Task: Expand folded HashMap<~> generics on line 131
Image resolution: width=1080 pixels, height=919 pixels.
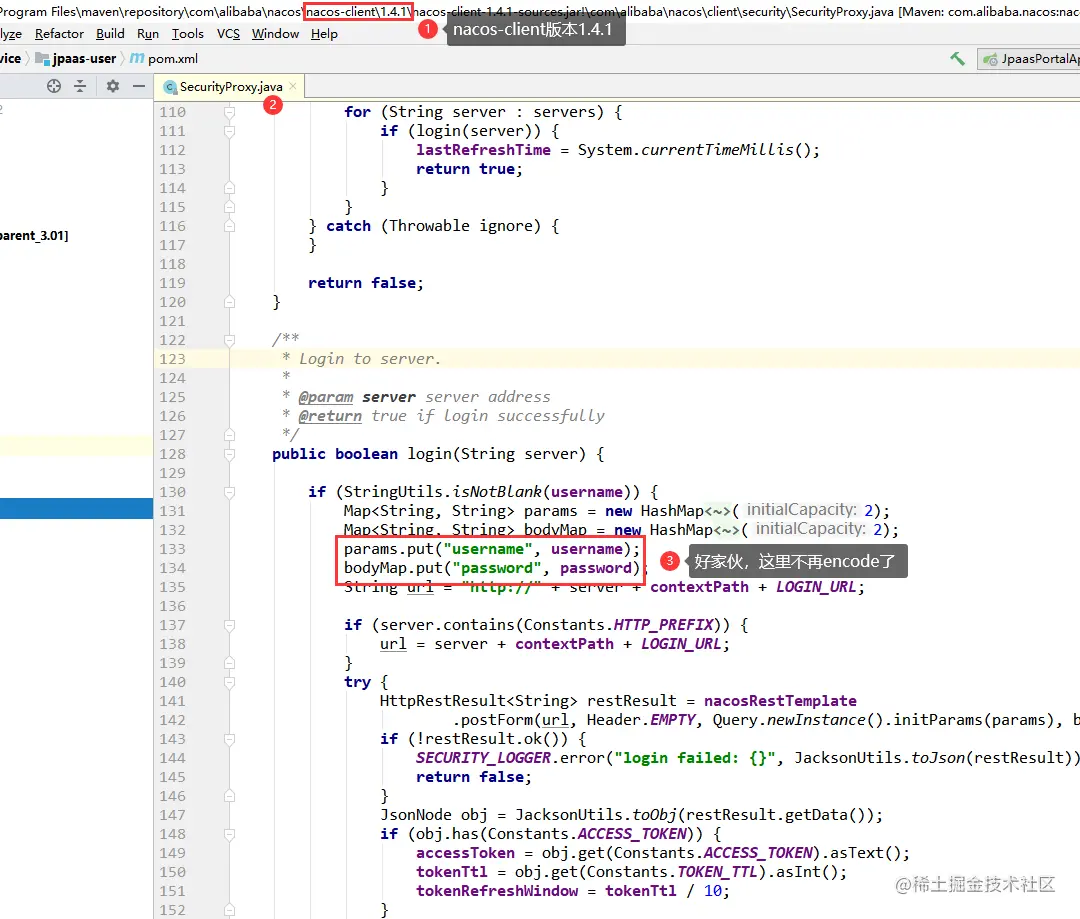Action: coord(717,511)
